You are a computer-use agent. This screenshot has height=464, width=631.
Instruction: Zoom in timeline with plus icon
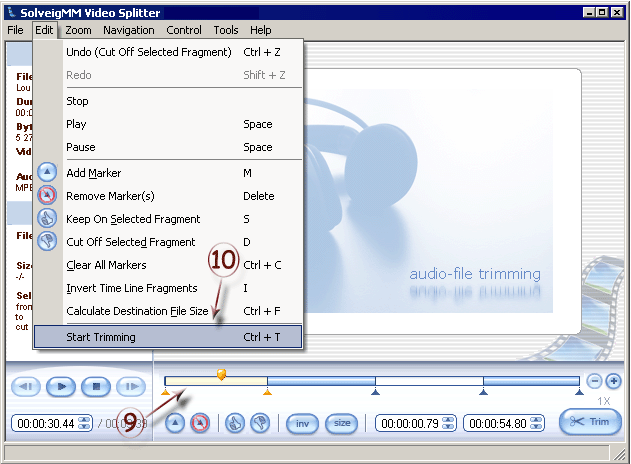pyautogui.click(x=613, y=381)
